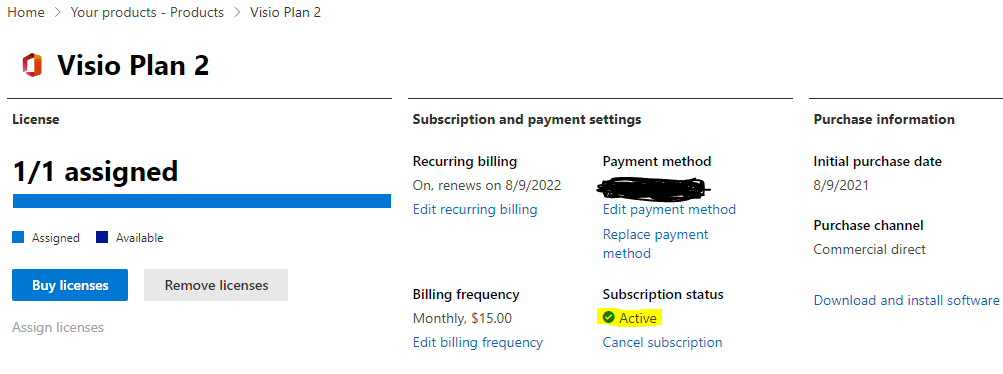Click the light blue Assigned legend square
The width and height of the screenshot is (1003, 374).
click(x=18, y=238)
